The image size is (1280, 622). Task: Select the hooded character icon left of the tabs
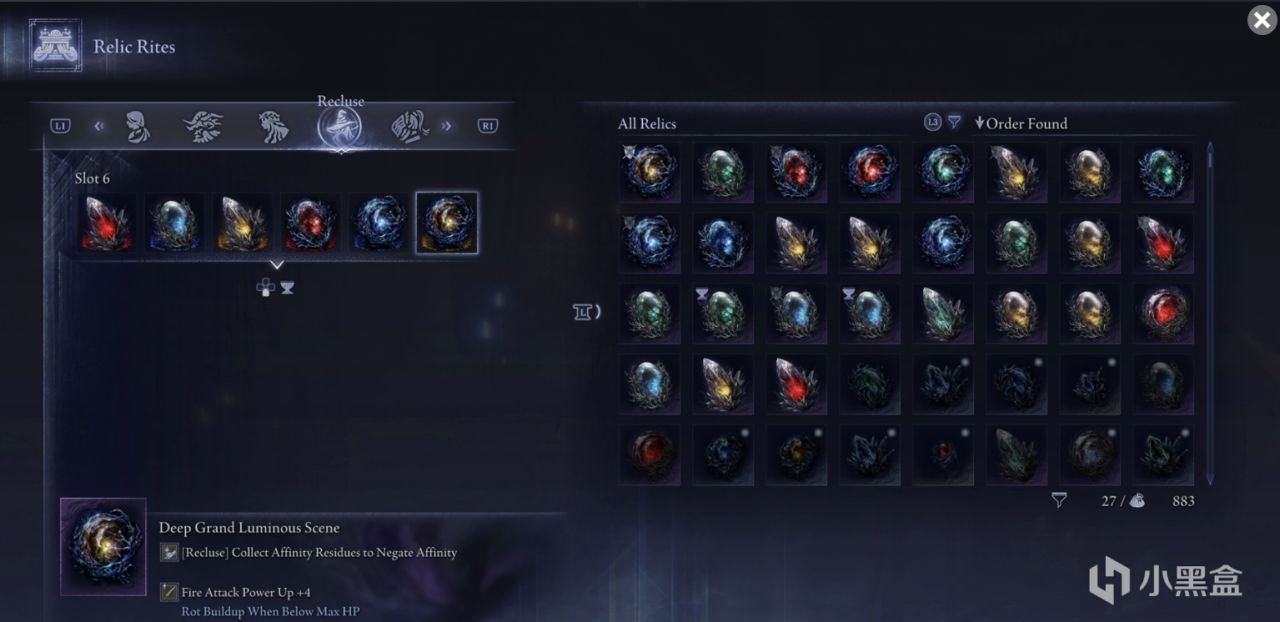137,126
